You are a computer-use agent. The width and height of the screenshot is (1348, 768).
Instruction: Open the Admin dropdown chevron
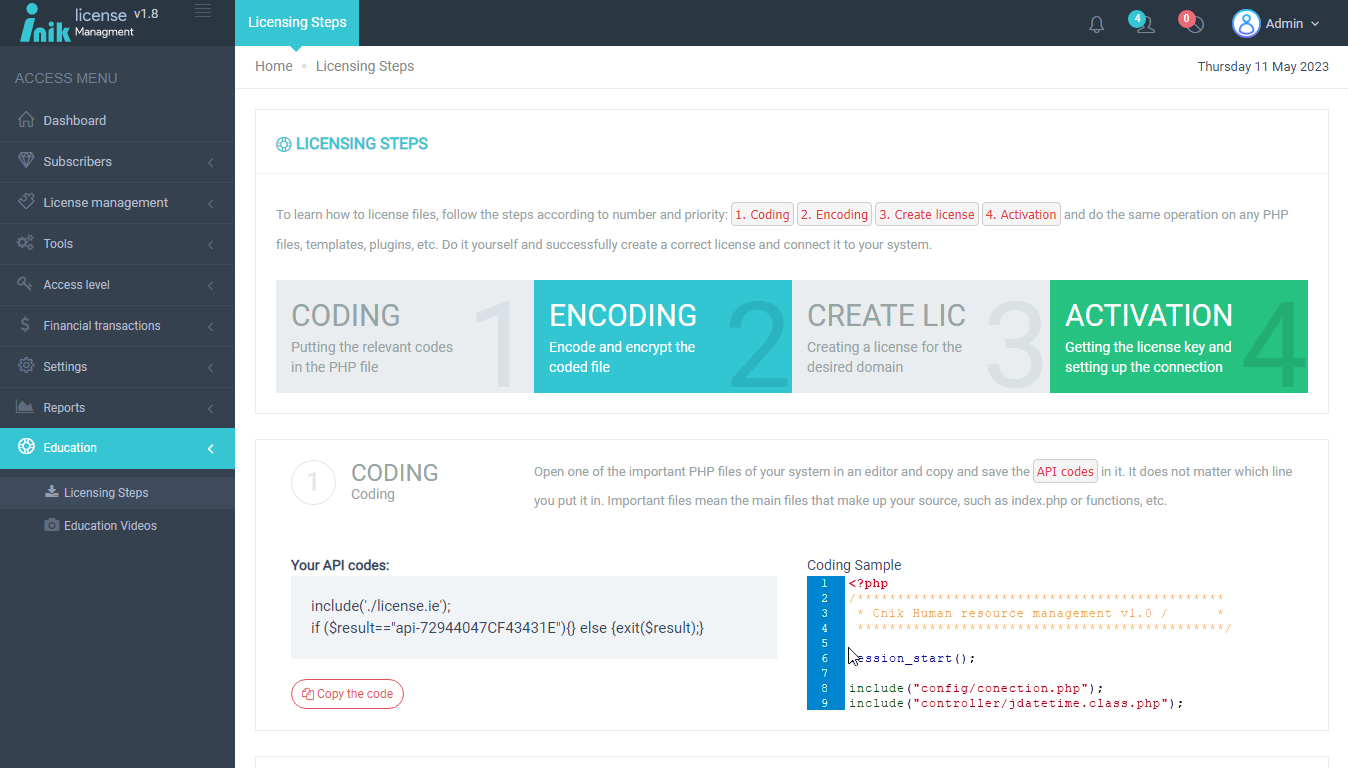coord(1315,24)
